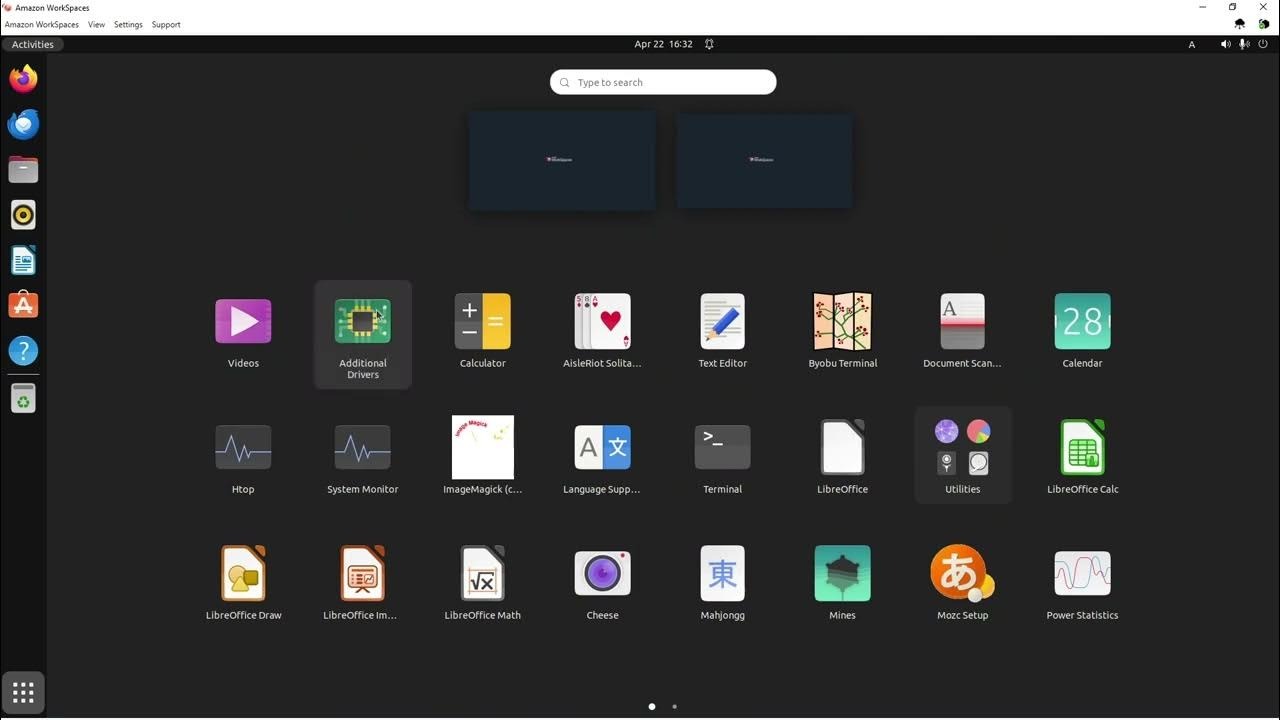
Task: Launch the Cheese webcam app
Action: point(603,574)
